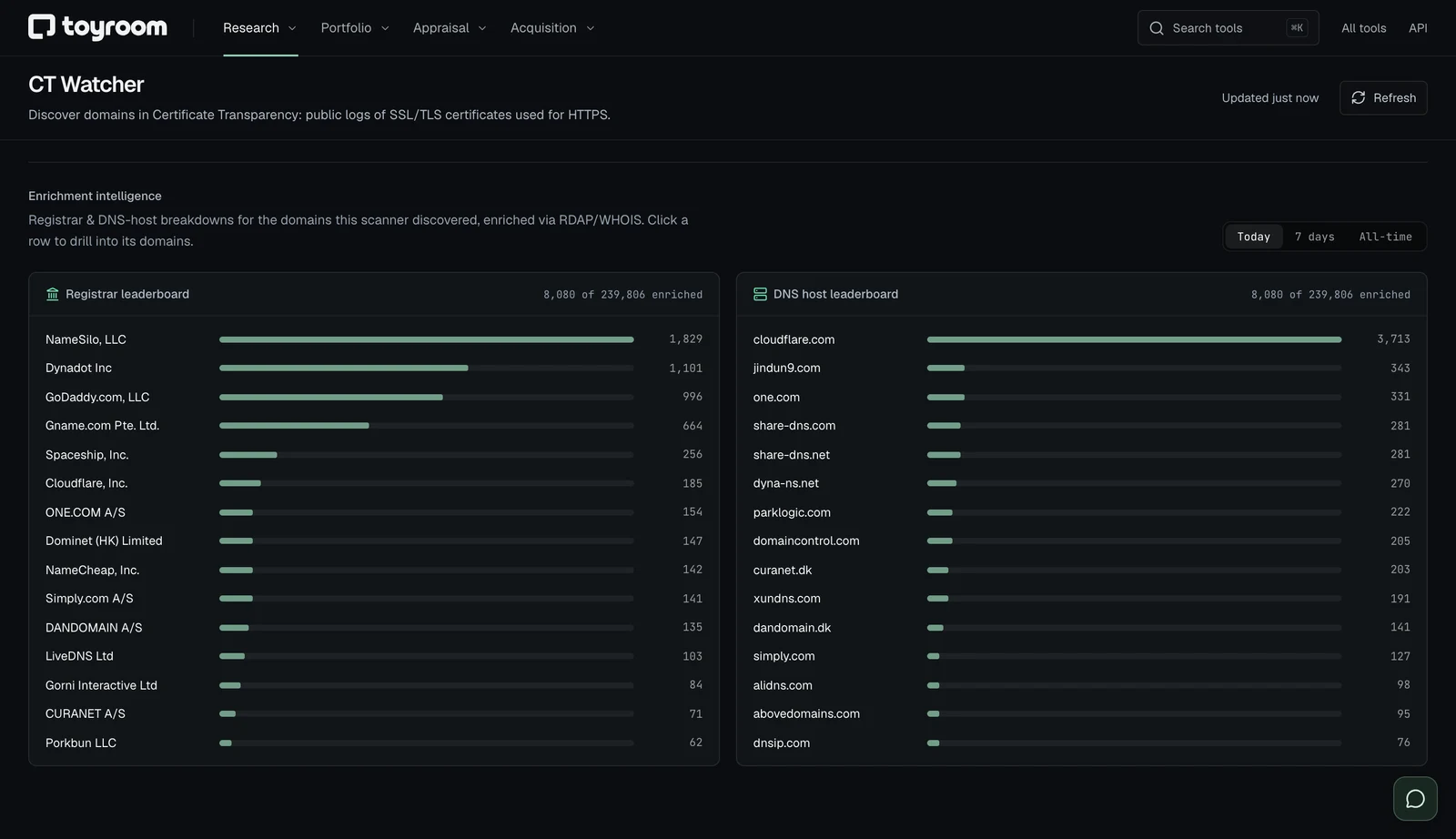Viewport: 1456px width, 839px height.
Task: Click the refresh arrows icon
Action: coord(1359,97)
